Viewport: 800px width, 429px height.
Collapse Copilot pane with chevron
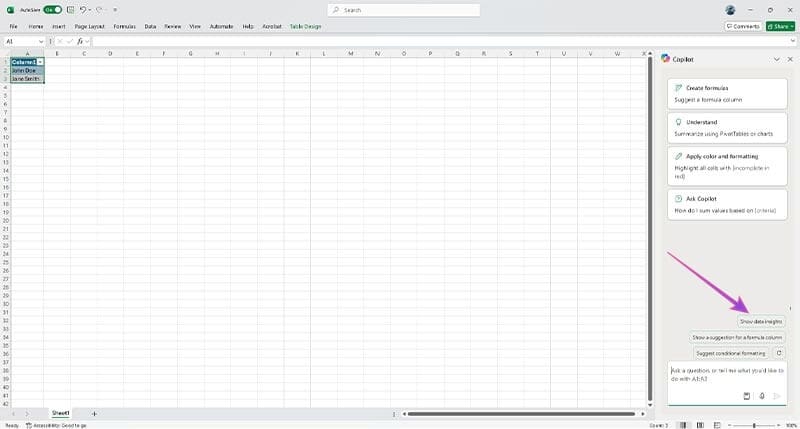(776, 59)
